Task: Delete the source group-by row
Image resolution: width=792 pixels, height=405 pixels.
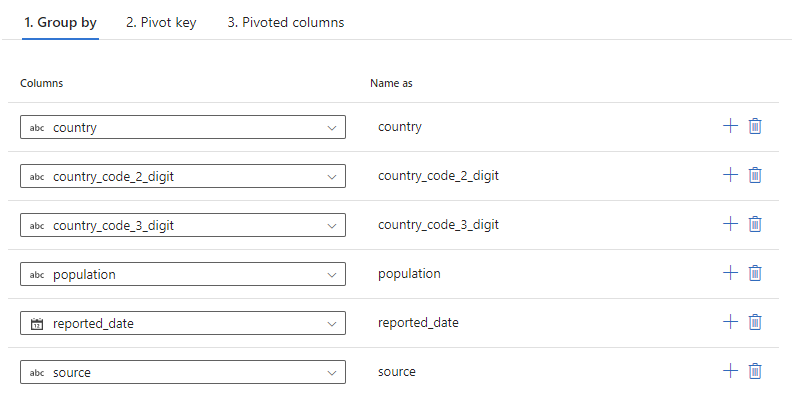Action: 756,371
